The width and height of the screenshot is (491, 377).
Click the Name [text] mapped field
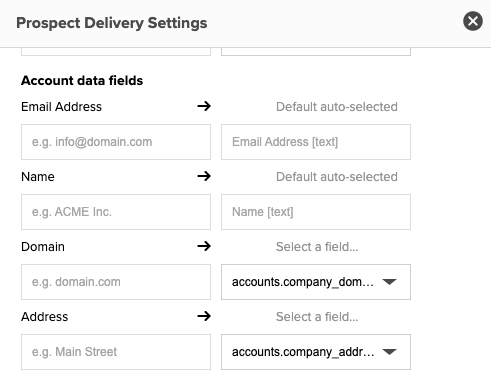pyautogui.click(x=316, y=212)
